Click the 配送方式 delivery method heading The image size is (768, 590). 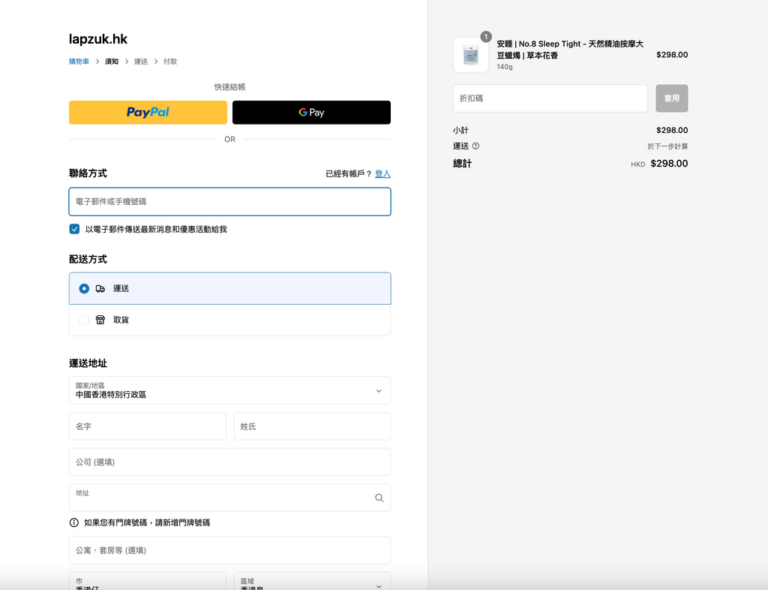(x=88, y=259)
